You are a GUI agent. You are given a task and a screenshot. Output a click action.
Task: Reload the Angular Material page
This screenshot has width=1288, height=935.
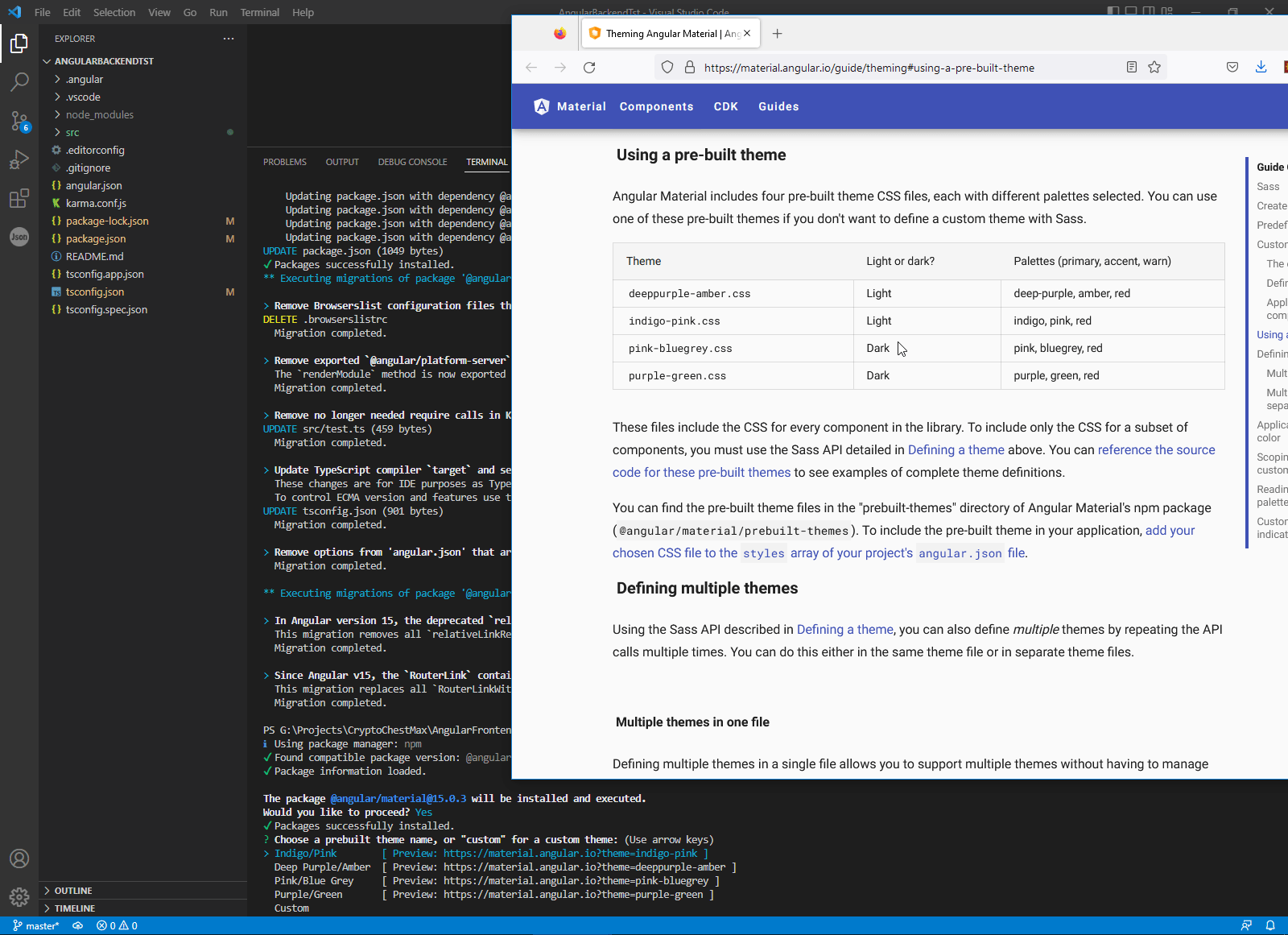pos(589,68)
